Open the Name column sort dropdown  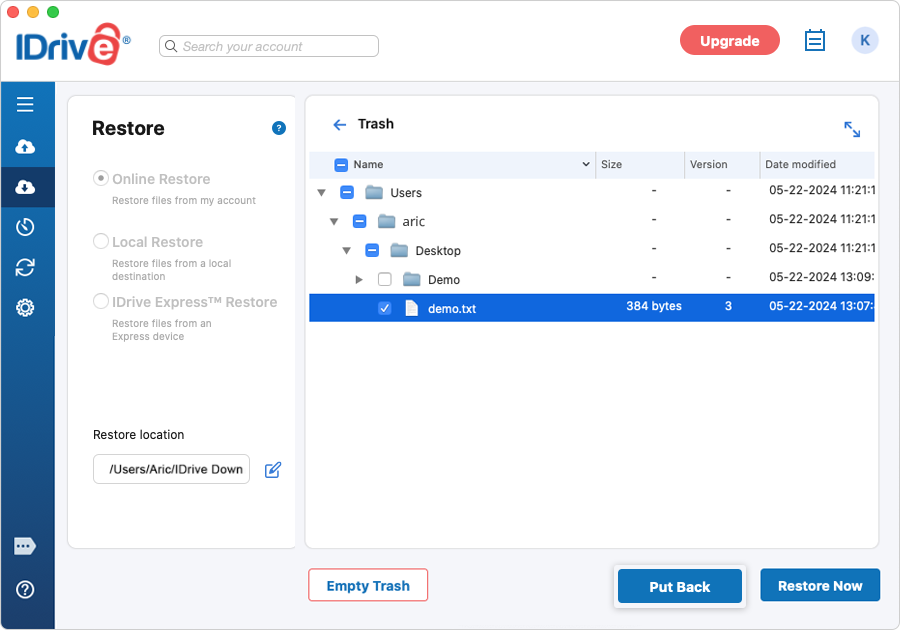586,164
